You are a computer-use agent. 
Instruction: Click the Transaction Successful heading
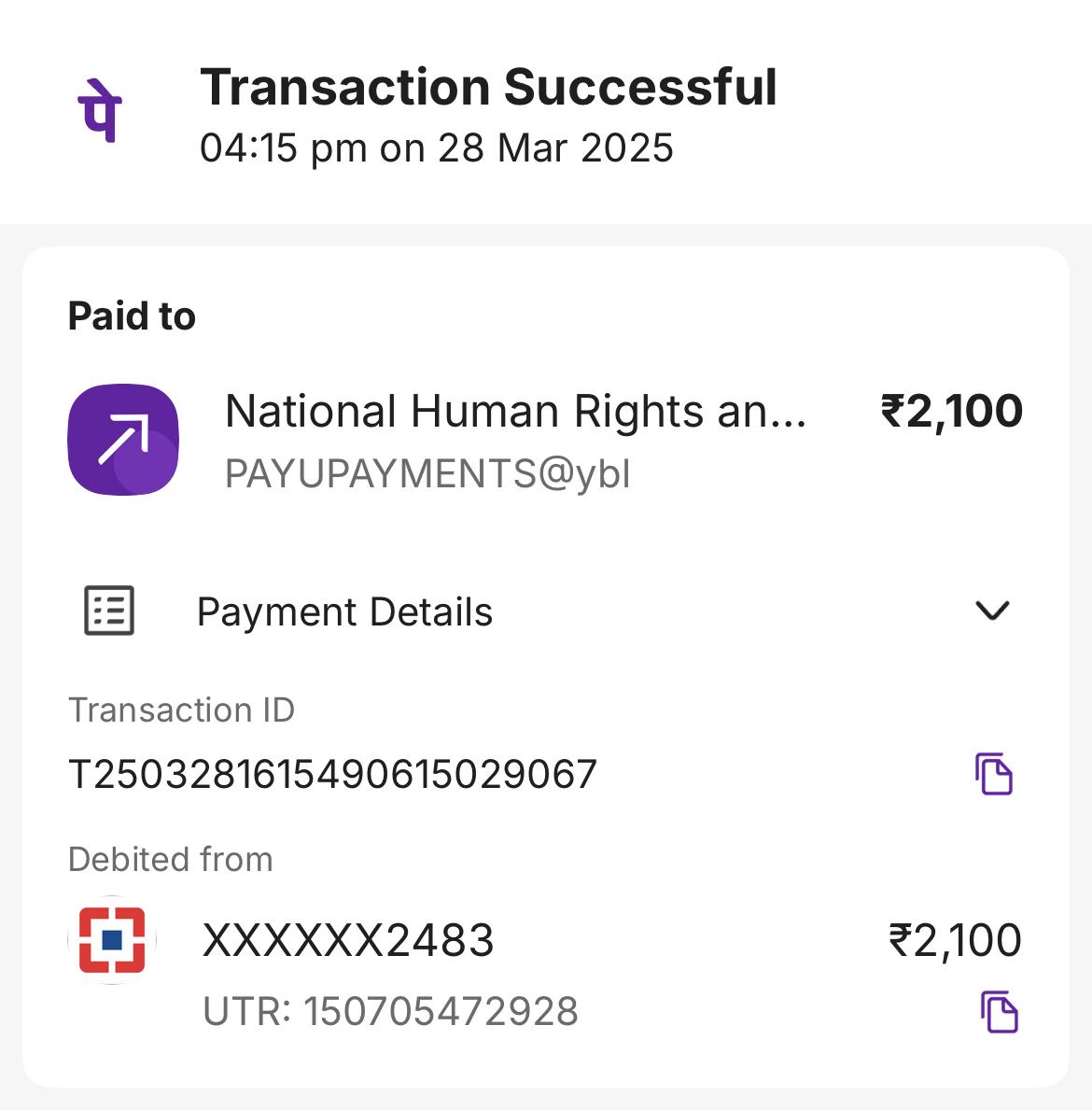coord(488,88)
